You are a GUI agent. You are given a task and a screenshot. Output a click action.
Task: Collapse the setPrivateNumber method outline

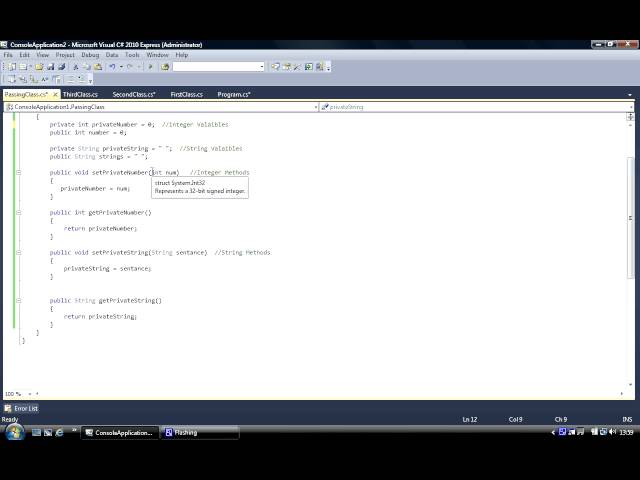pos(19,172)
